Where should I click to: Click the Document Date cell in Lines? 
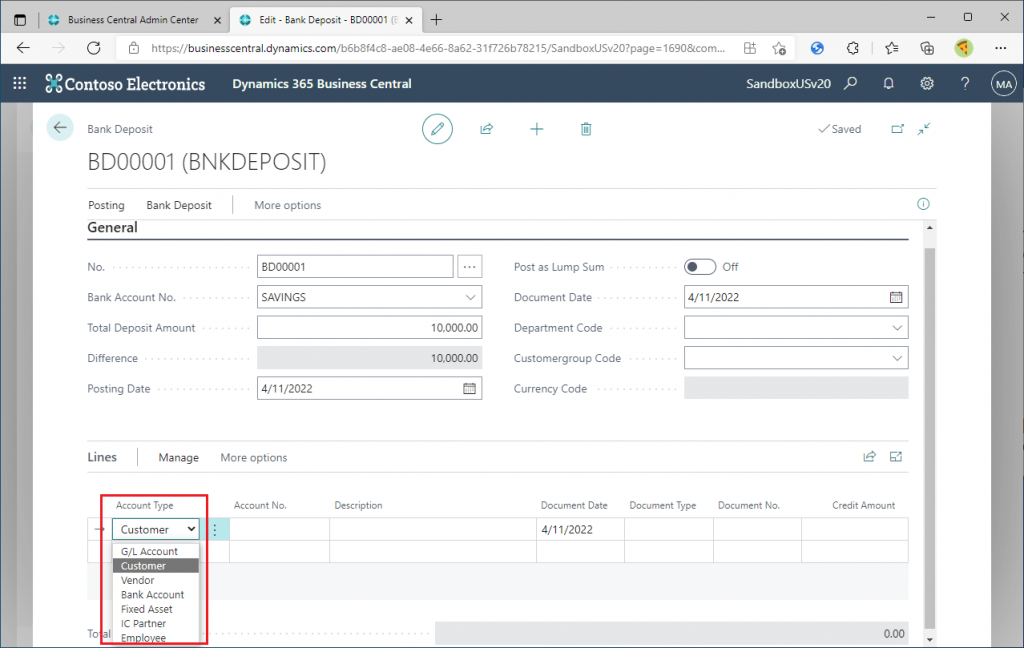(x=580, y=529)
